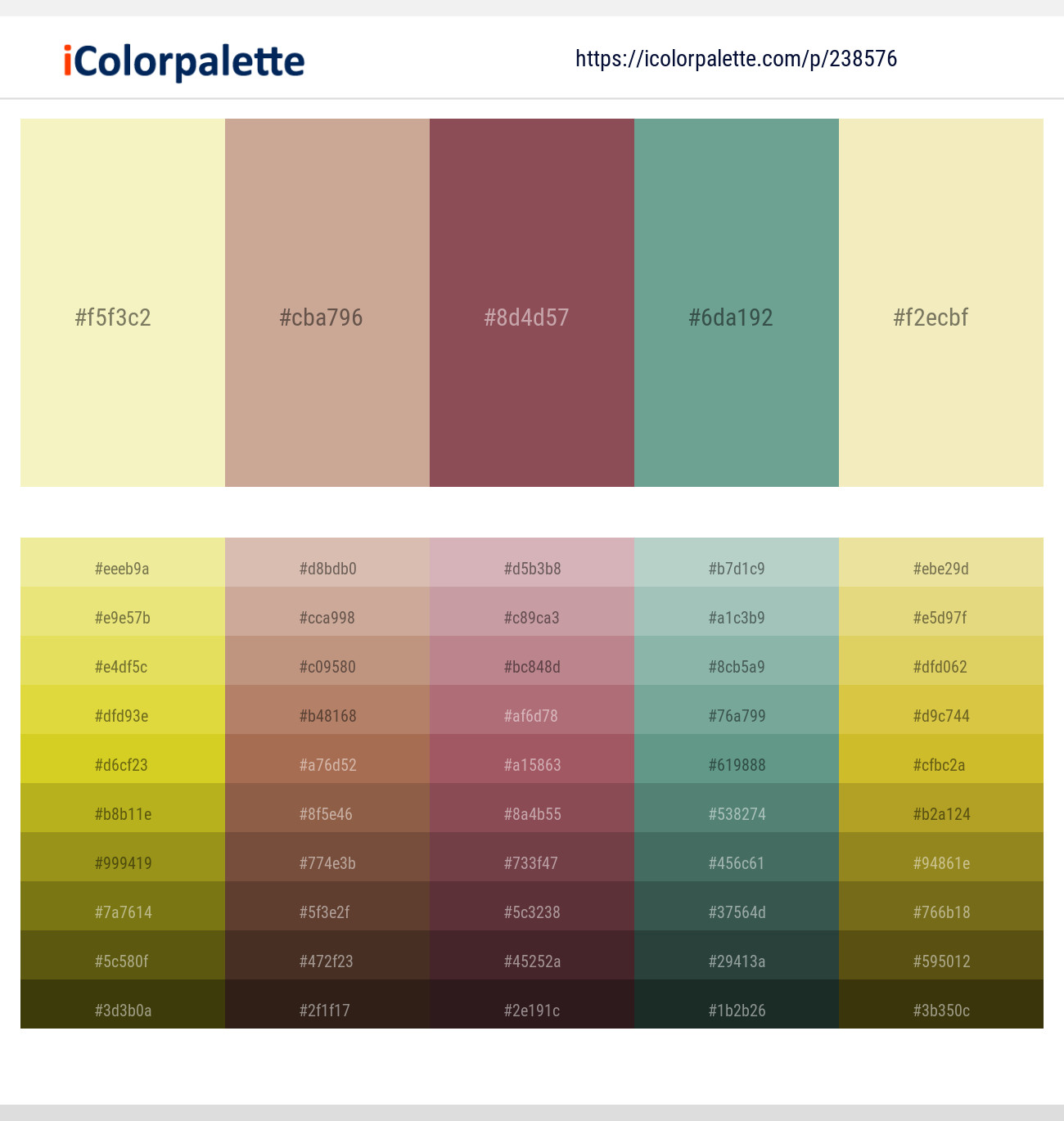The width and height of the screenshot is (1064, 1121).
Task: Click the #d5b3b8 shade swatch
Action: pyautogui.click(x=531, y=569)
